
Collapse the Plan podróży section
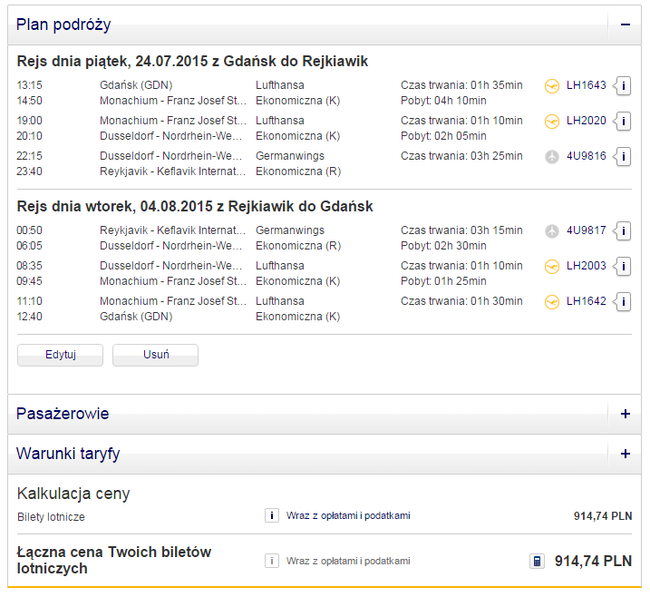[626, 25]
